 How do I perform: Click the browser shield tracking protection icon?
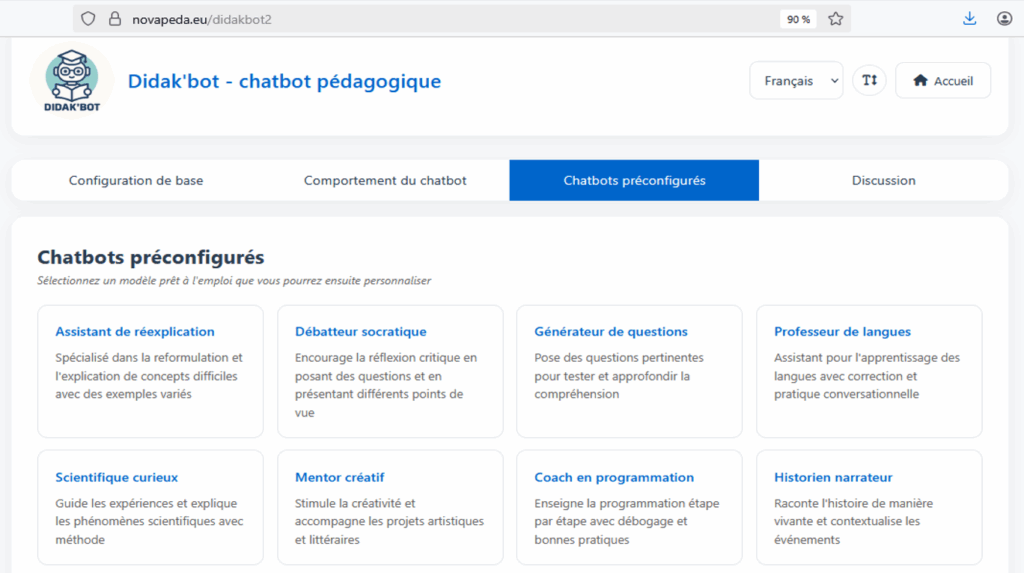(x=88, y=19)
